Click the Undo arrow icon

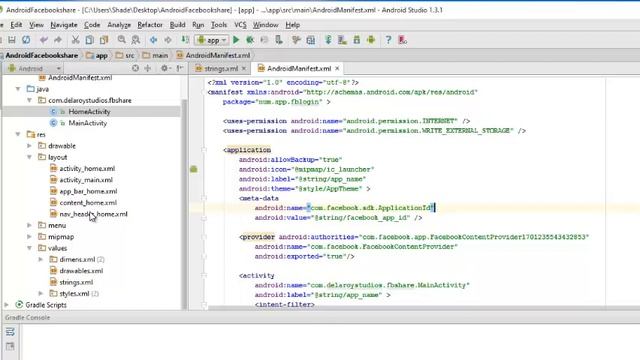point(44,40)
